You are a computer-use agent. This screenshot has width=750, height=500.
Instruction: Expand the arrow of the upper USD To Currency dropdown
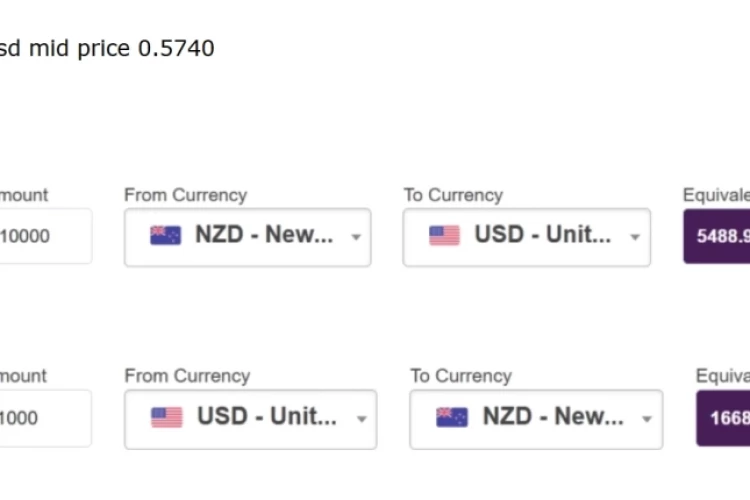click(x=635, y=237)
